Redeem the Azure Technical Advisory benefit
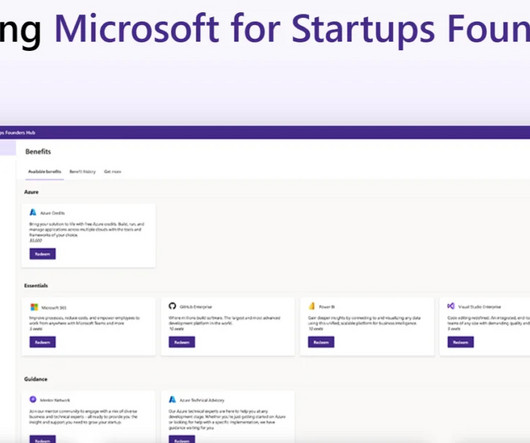Viewport: 530px width, 443px height. click(182, 439)
